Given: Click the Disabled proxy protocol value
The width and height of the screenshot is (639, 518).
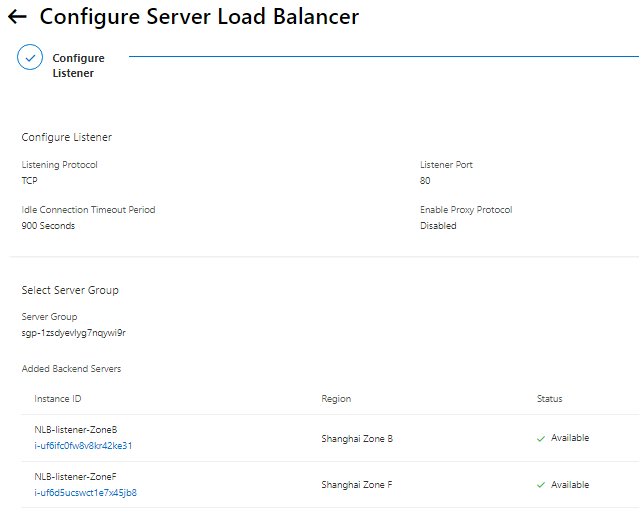Looking at the screenshot, I should 438,226.
